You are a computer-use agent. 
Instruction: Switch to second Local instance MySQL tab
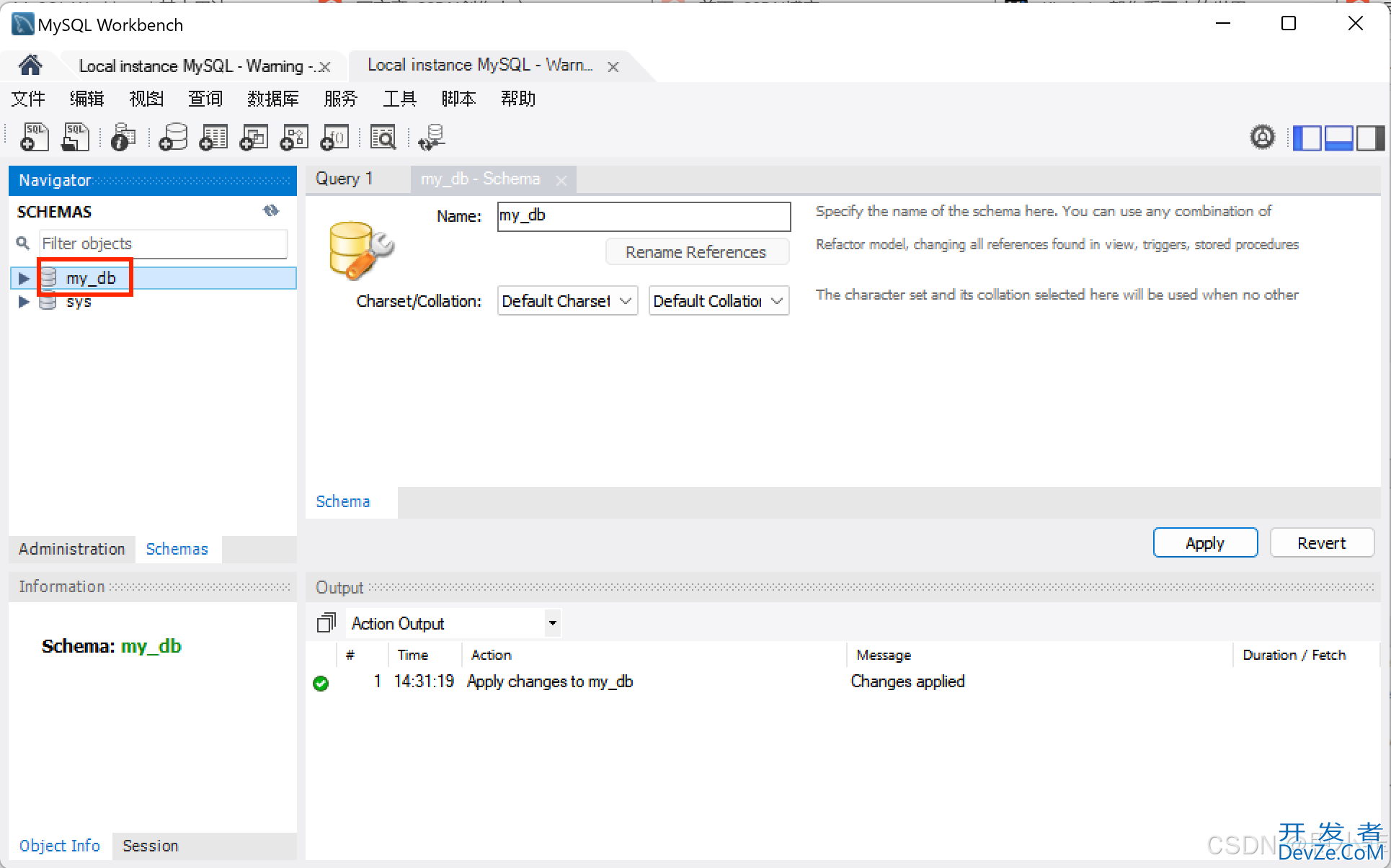pyautogui.click(x=481, y=66)
